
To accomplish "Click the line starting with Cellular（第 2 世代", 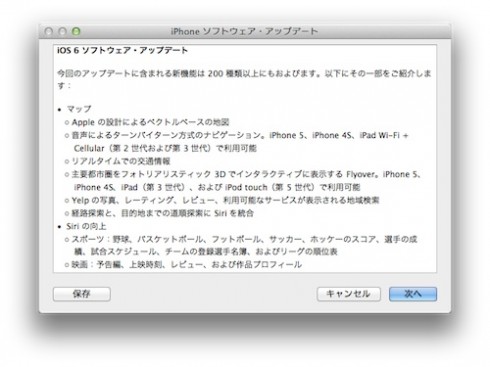I will (x=165, y=148).
